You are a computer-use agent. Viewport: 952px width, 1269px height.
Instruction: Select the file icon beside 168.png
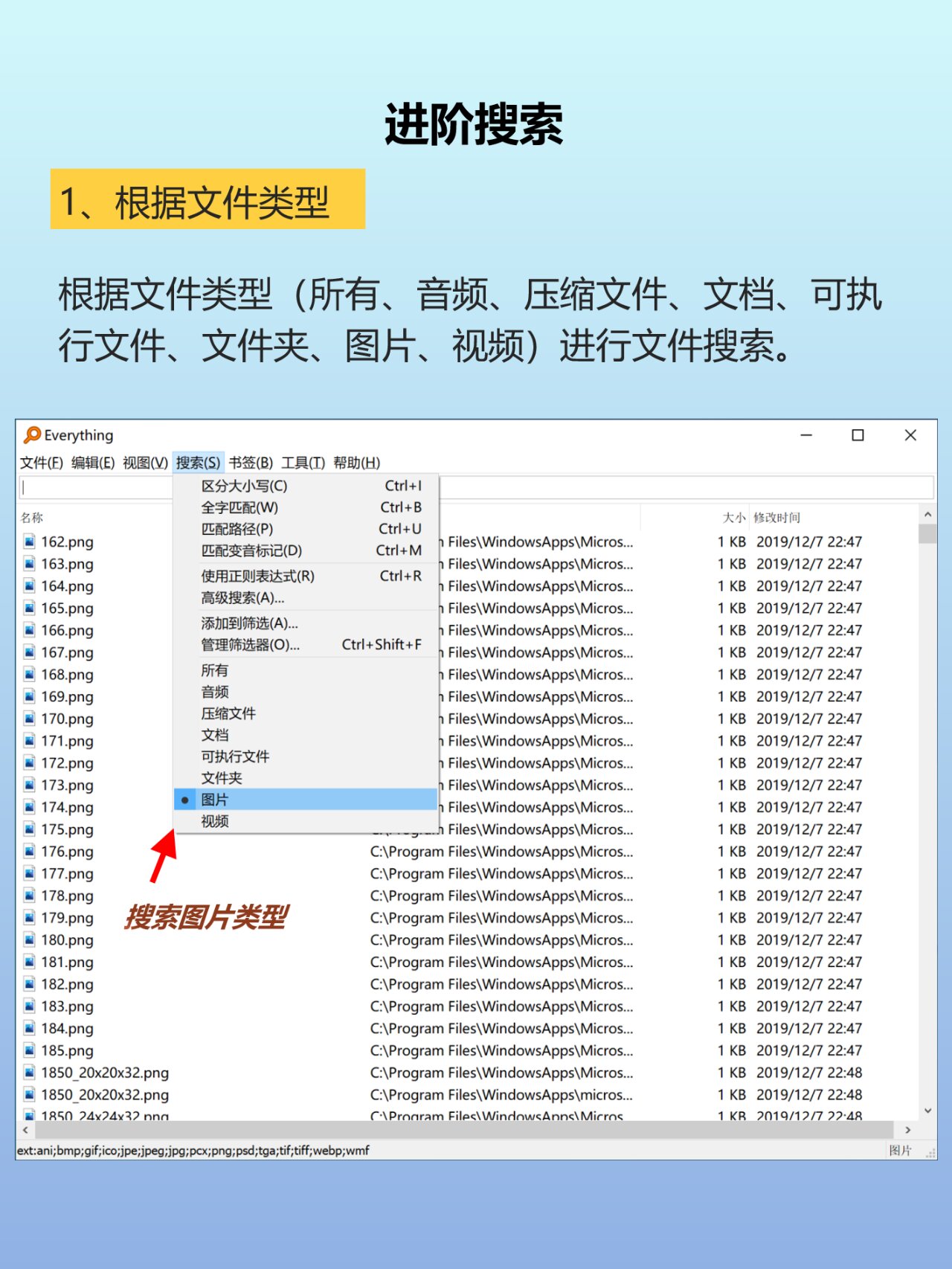coord(29,675)
